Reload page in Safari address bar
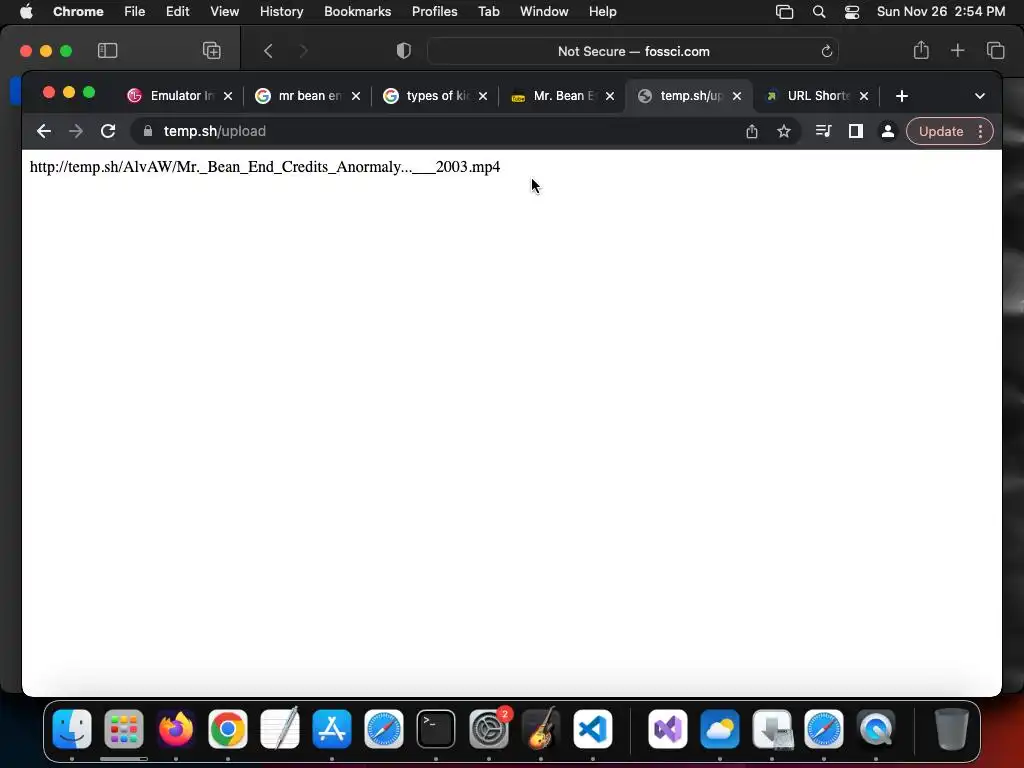The width and height of the screenshot is (1024, 768). (826, 52)
